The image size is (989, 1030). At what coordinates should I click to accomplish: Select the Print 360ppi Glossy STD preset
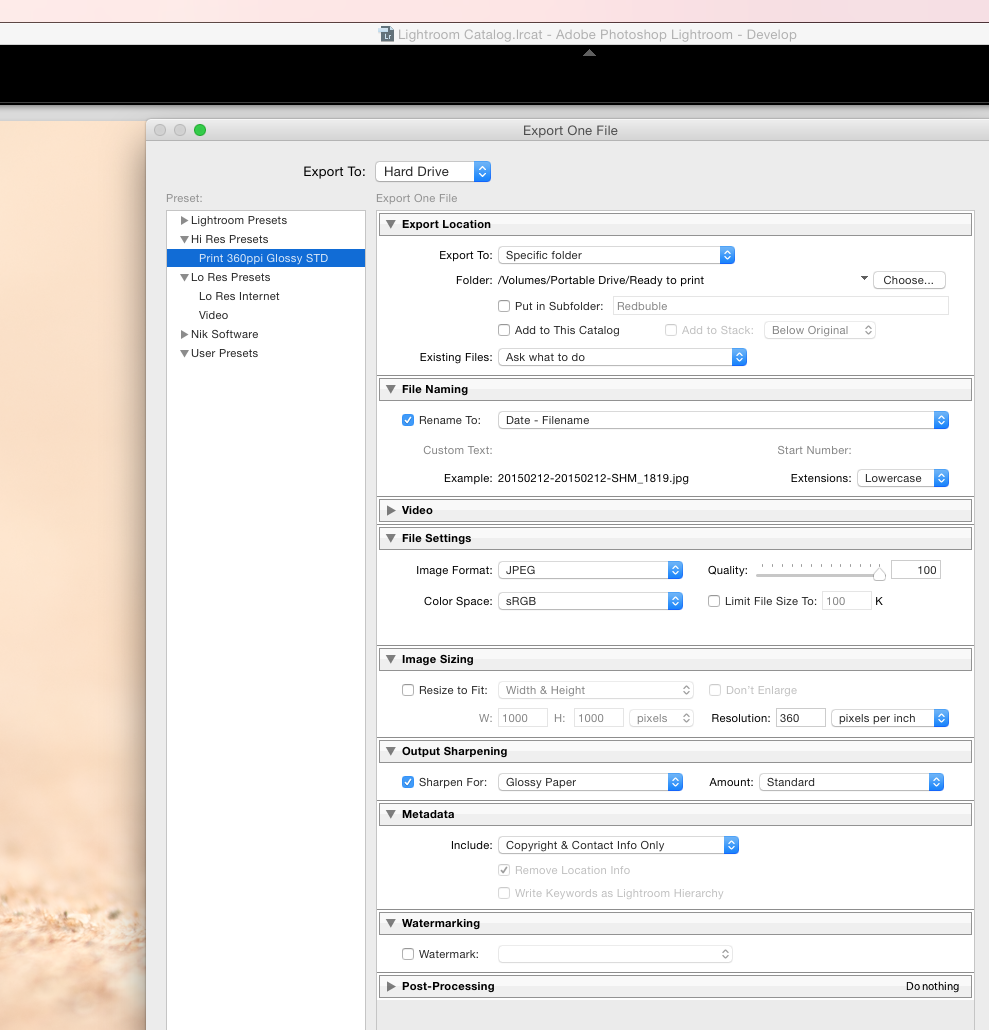pos(263,259)
